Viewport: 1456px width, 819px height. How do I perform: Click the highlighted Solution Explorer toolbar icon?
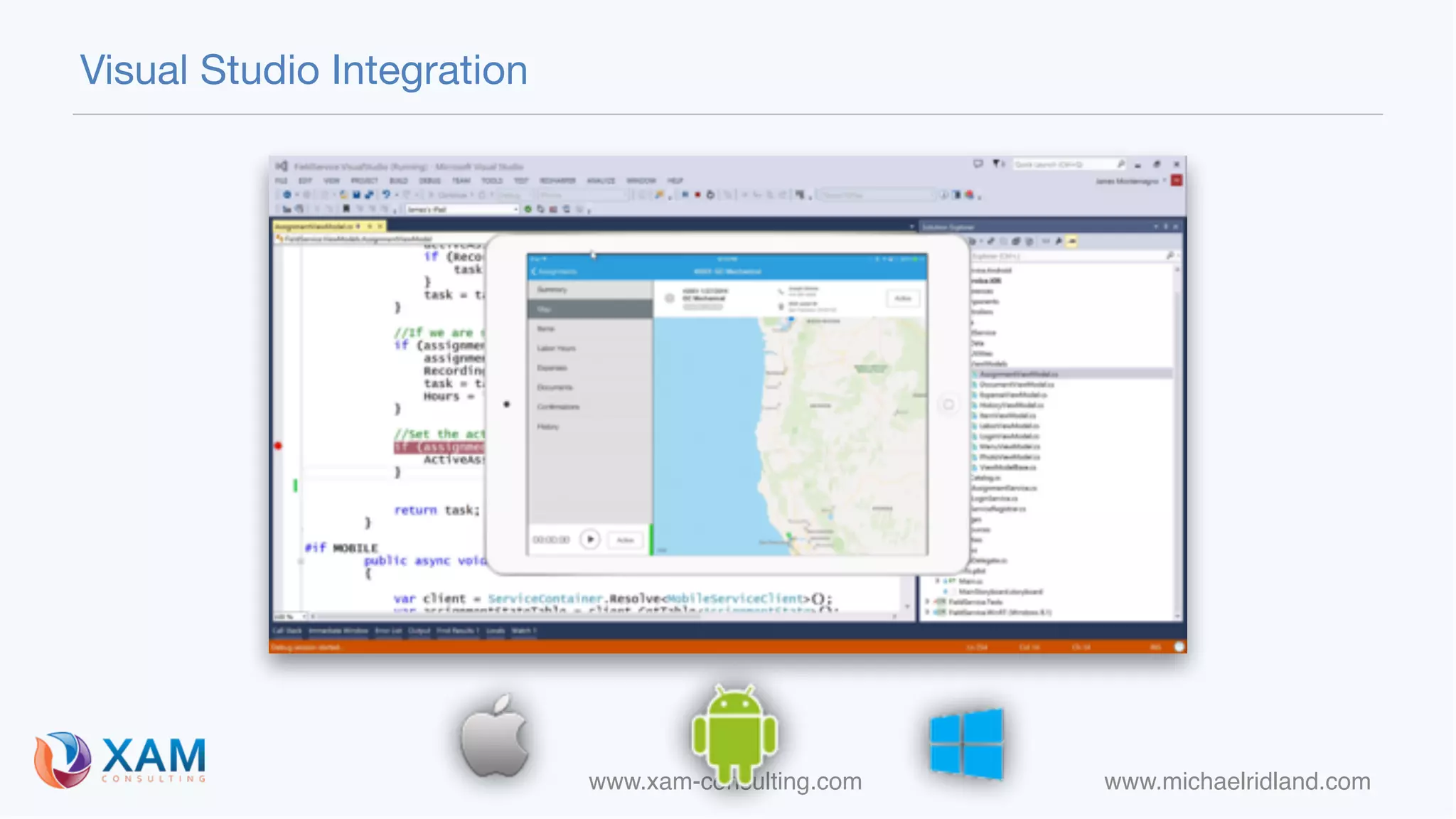tap(1072, 242)
